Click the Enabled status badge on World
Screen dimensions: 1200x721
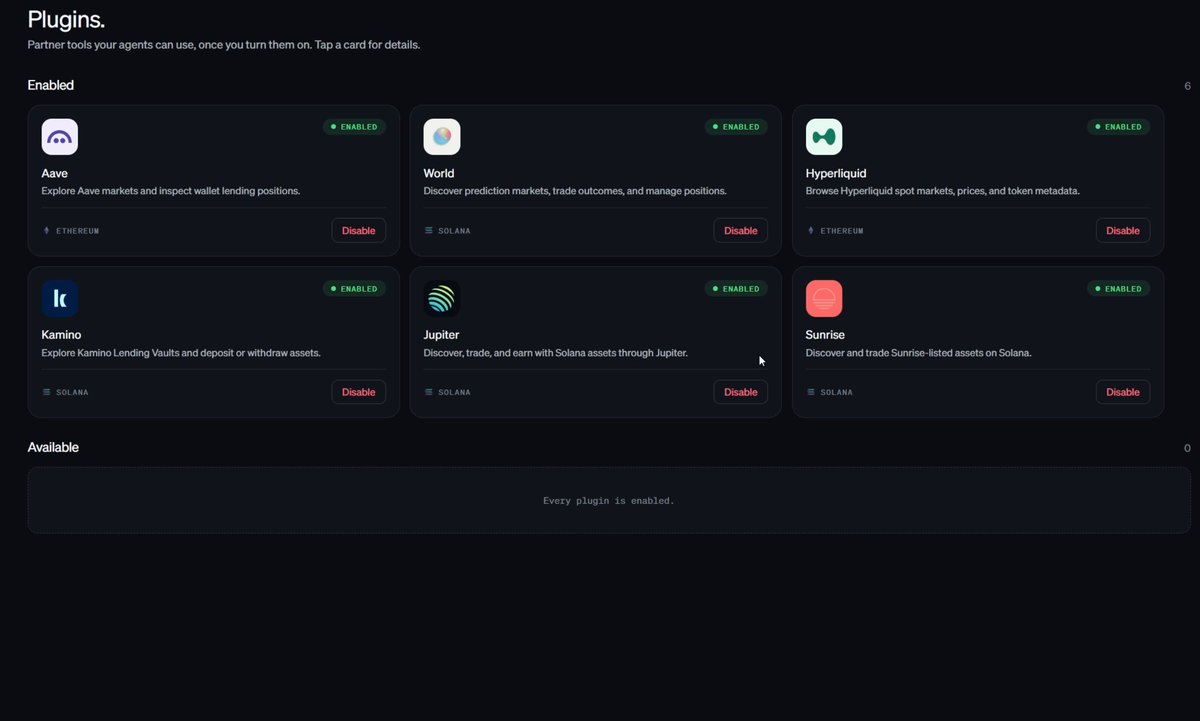[x=736, y=127]
